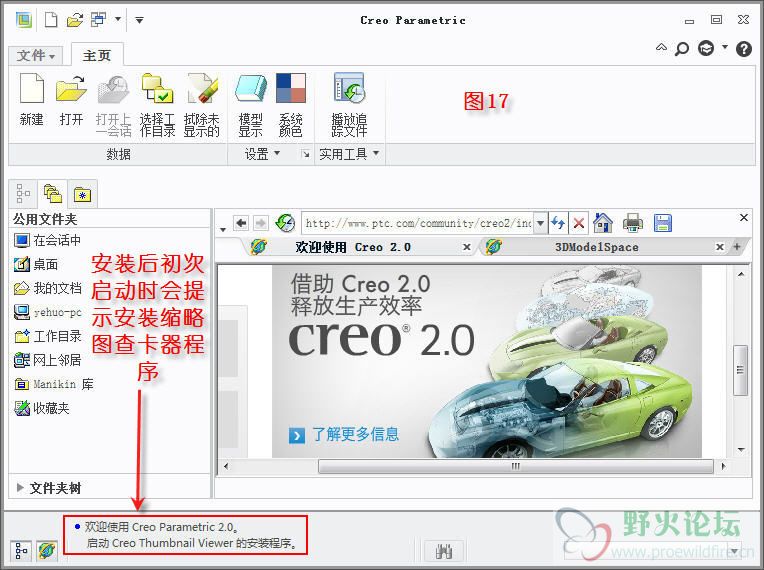The image size is (764, 570).
Task: Open the 文件 (File) menu
Action: (36, 56)
